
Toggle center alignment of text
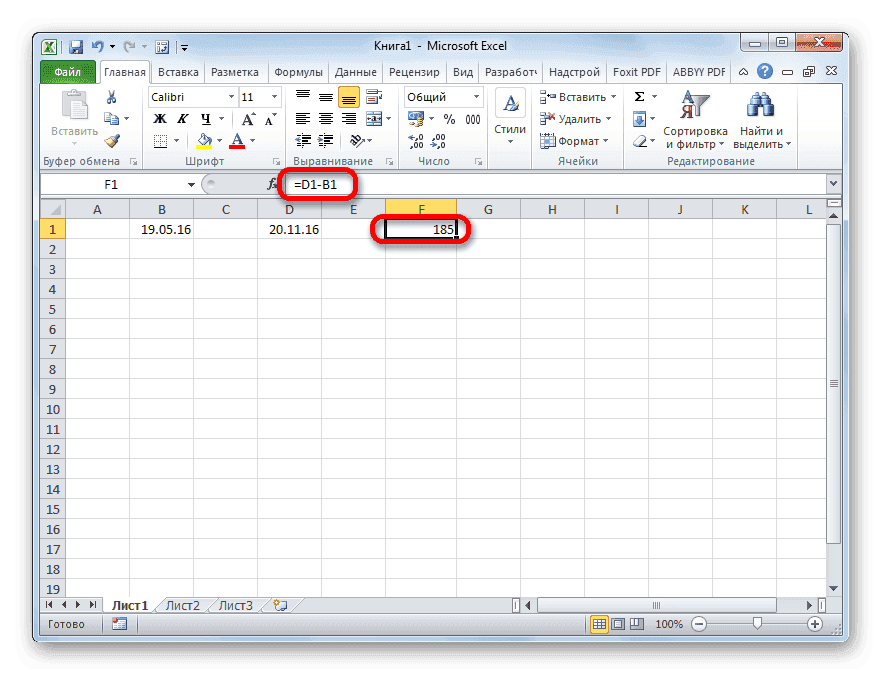tap(326, 118)
